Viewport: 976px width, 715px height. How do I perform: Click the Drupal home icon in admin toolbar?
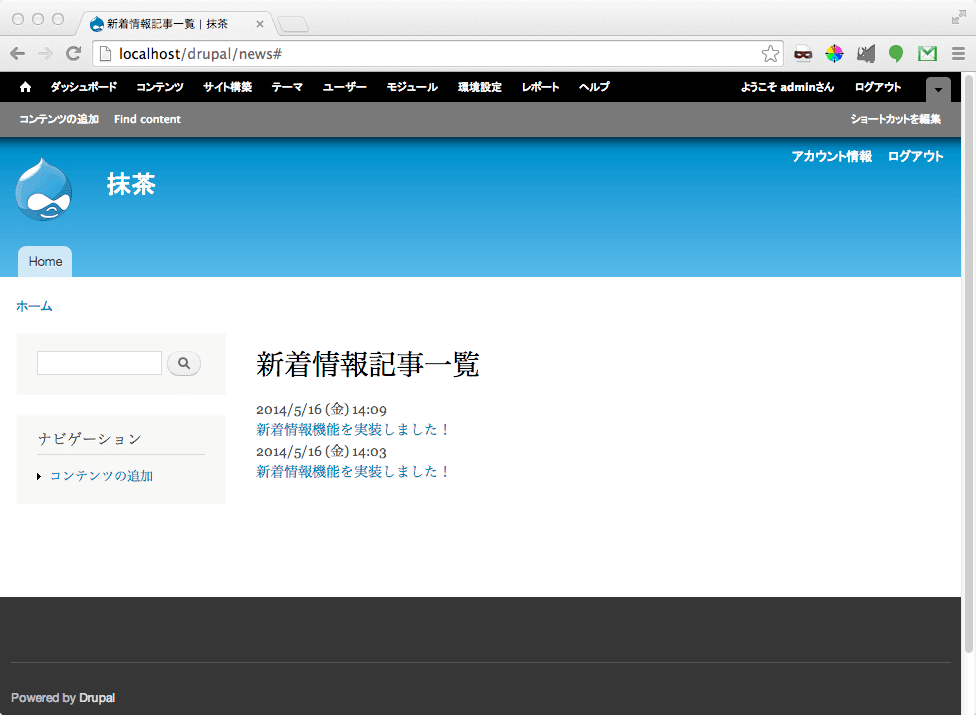pyautogui.click(x=25, y=87)
